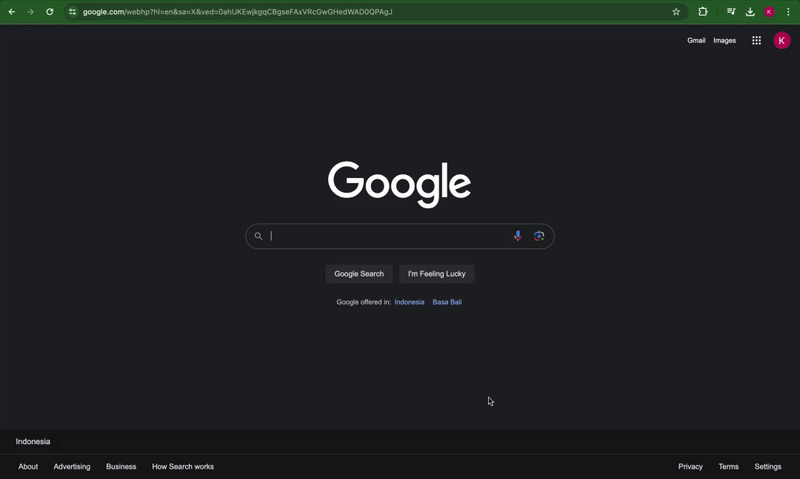
Task: Click the Indonesia region text in footer
Action: (x=33, y=441)
